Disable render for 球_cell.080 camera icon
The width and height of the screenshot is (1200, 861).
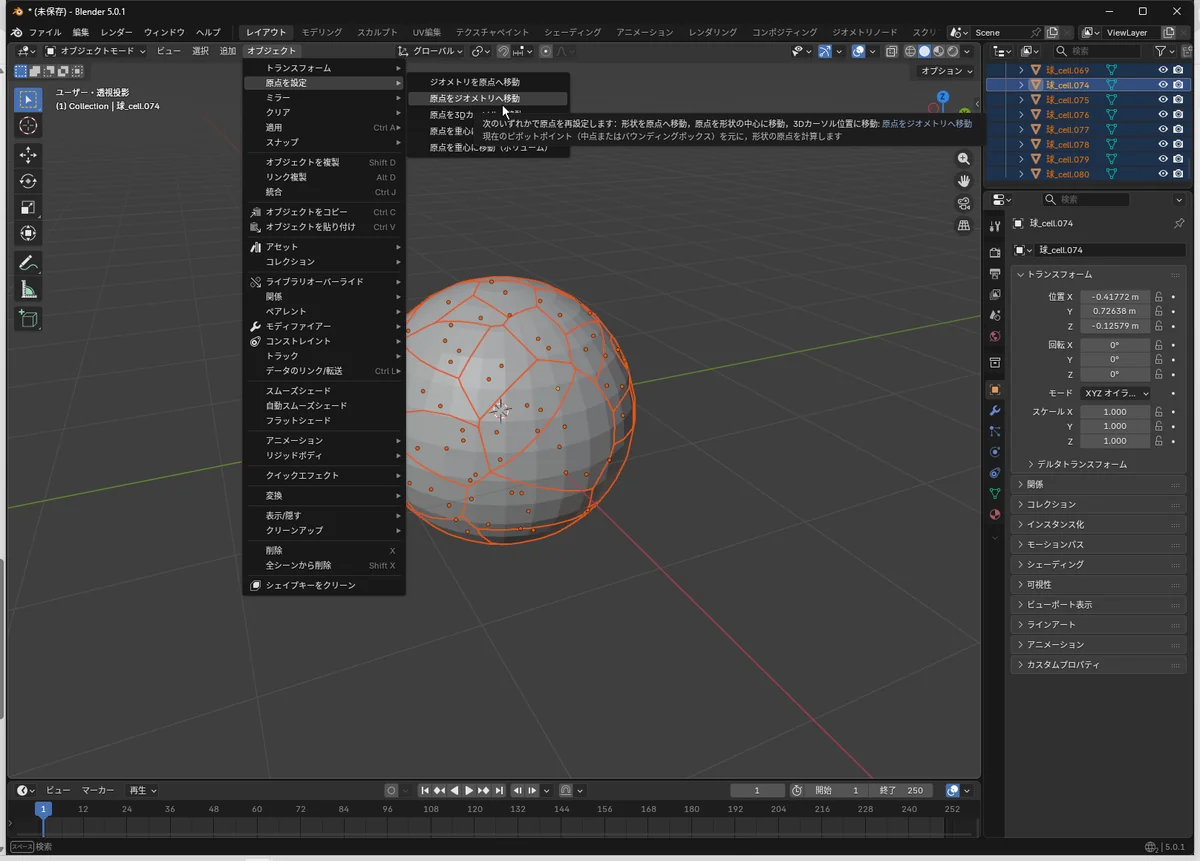coord(1178,174)
